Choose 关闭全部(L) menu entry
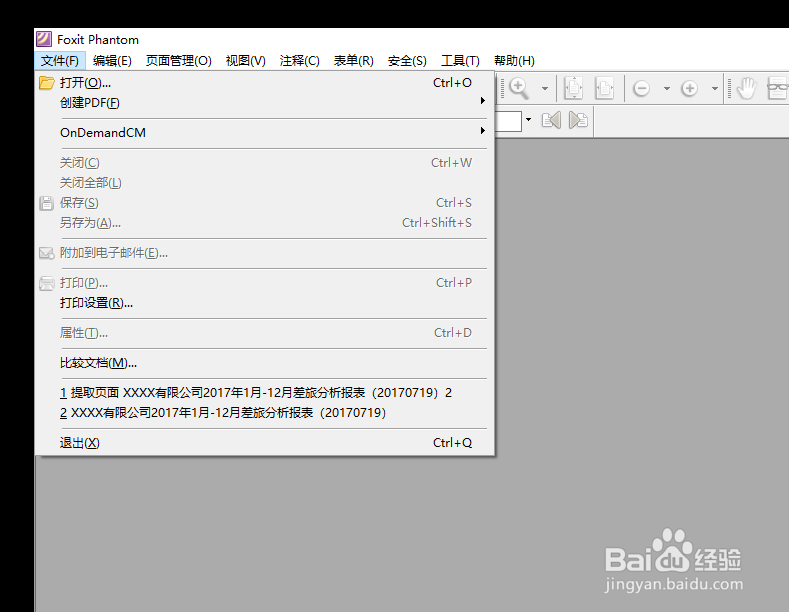 pos(265,183)
